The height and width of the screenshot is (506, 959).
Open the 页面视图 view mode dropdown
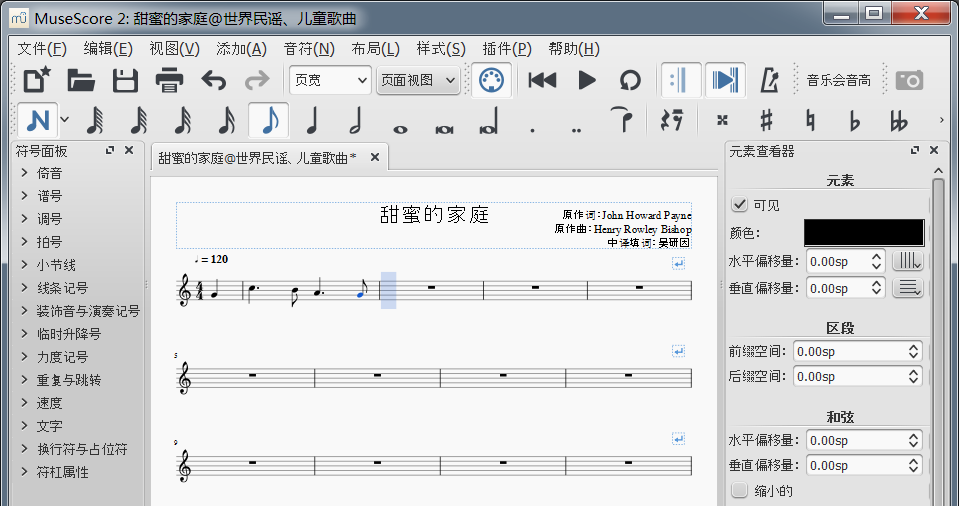[418, 80]
